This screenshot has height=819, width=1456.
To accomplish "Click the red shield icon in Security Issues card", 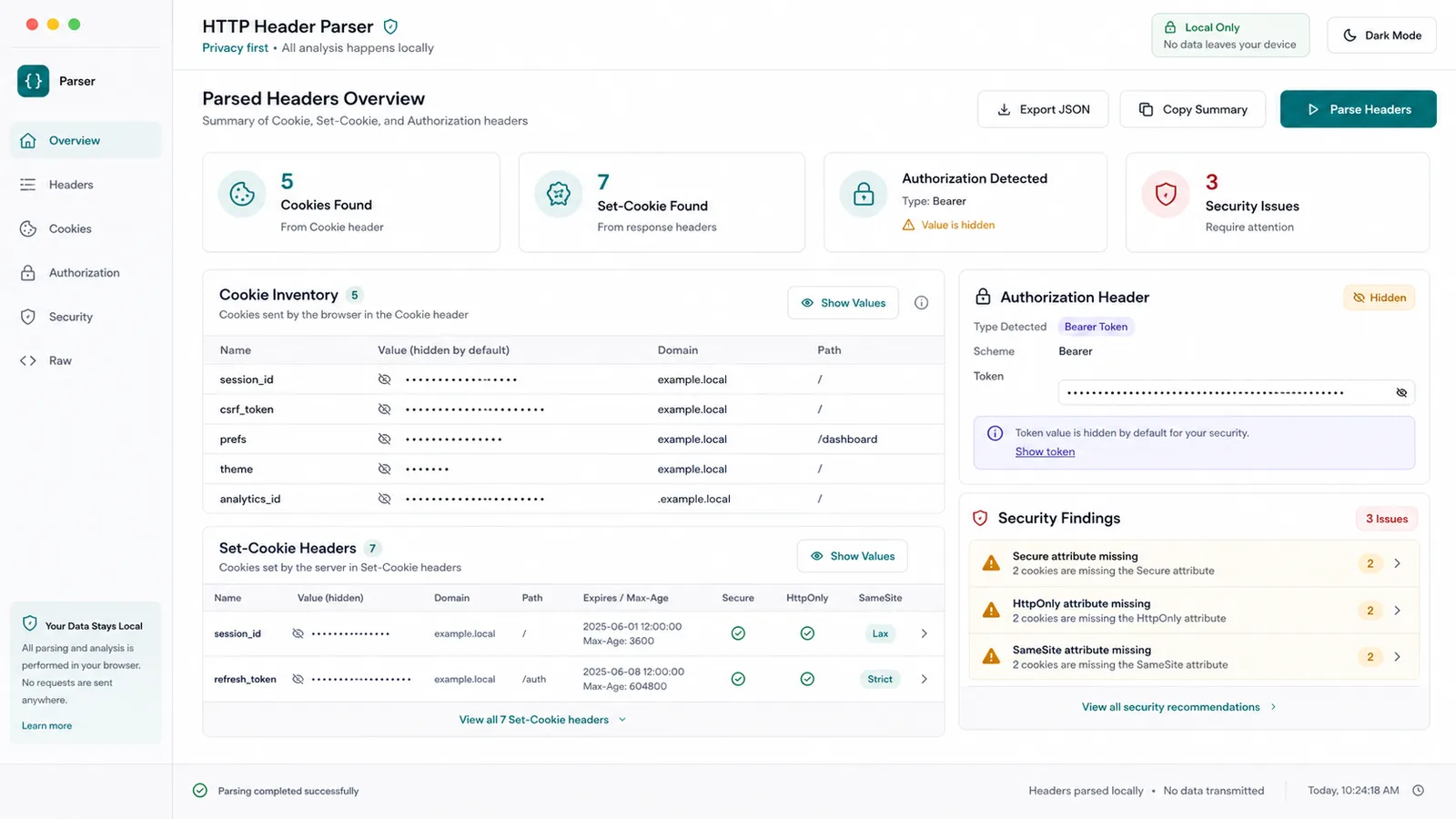I will (x=1166, y=194).
